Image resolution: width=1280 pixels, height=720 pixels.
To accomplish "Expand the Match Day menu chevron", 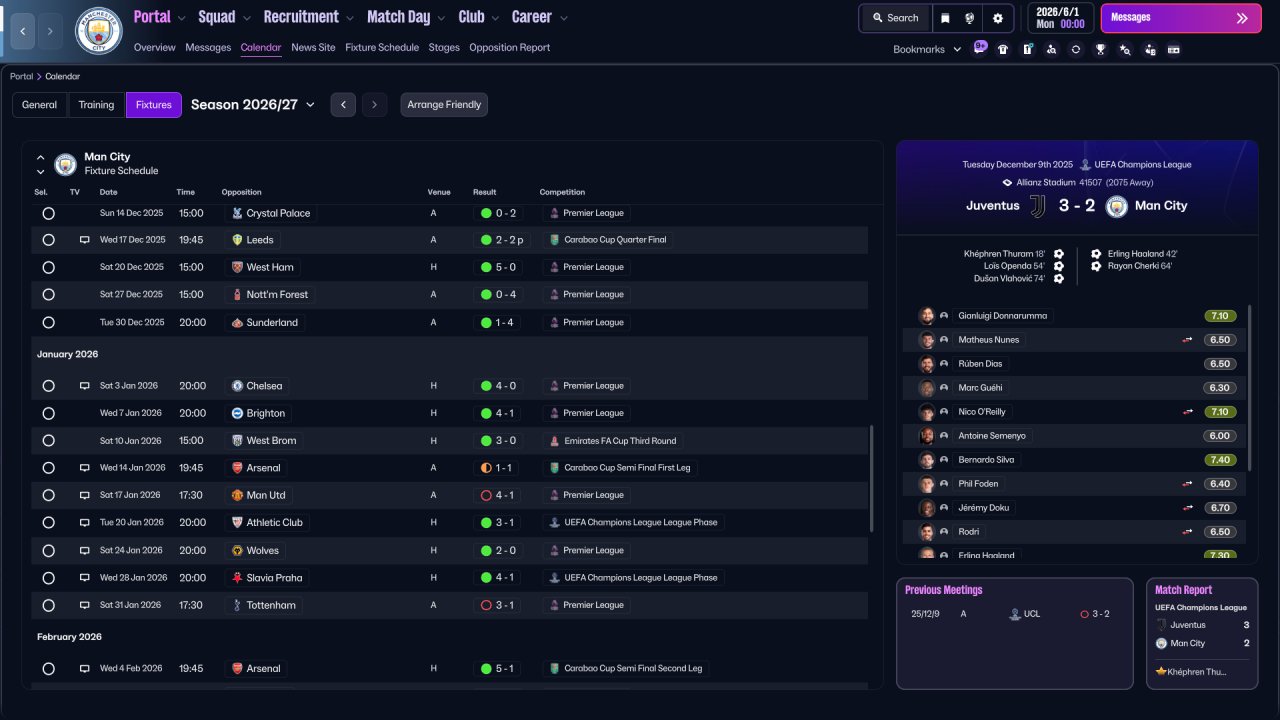I will point(441,18).
